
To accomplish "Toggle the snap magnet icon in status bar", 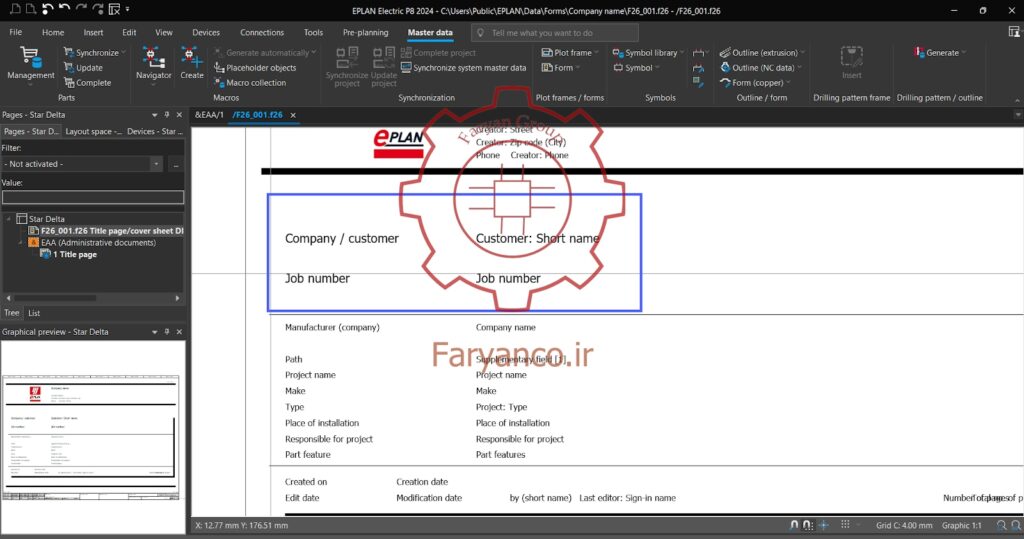I will click(794, 525).
